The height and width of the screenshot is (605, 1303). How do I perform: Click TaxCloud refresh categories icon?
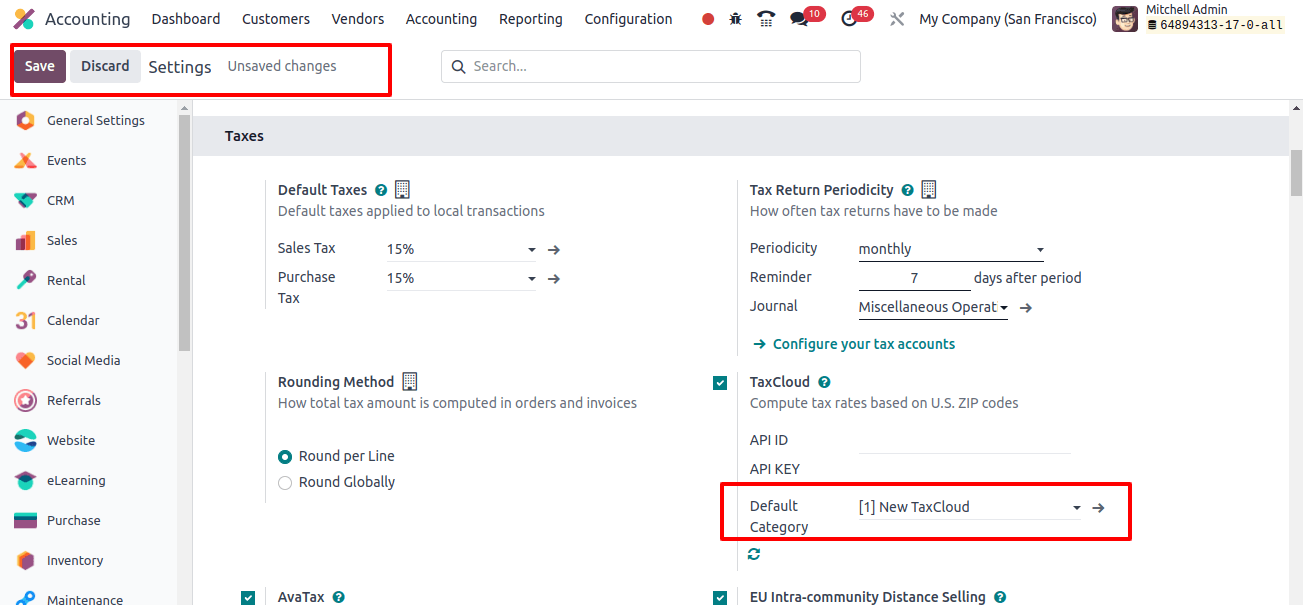pos(754,553)
